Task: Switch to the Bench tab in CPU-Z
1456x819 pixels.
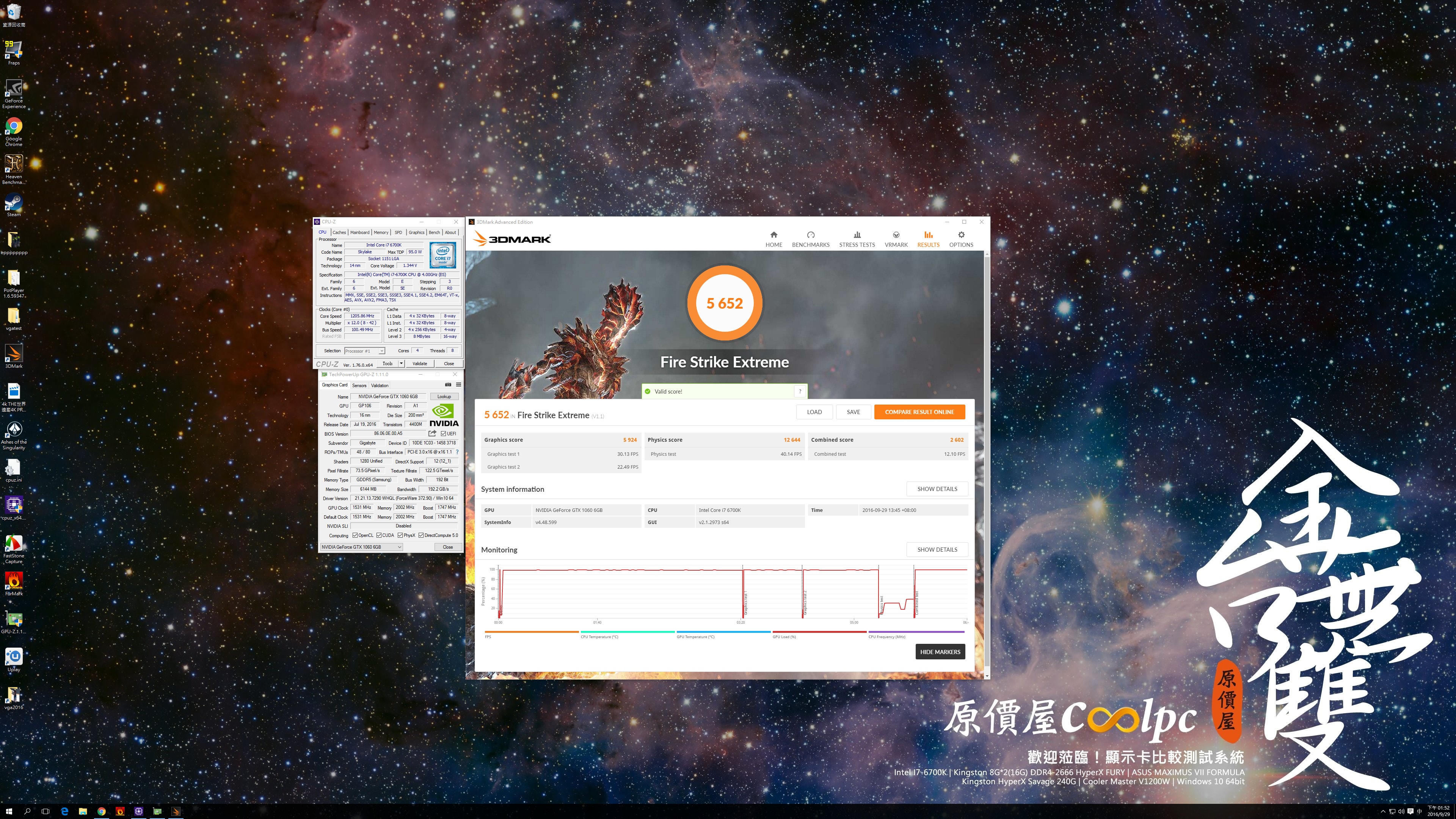Action: pyautogui.click(x=434, y=232)
